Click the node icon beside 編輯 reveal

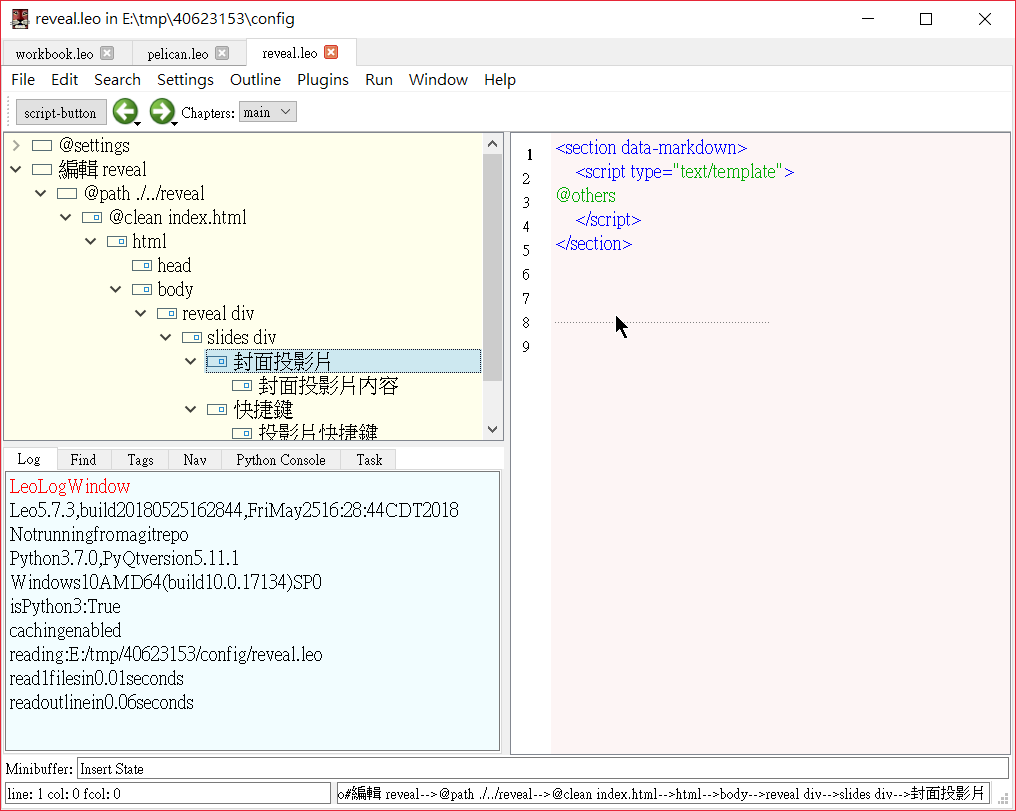(42, 170)
